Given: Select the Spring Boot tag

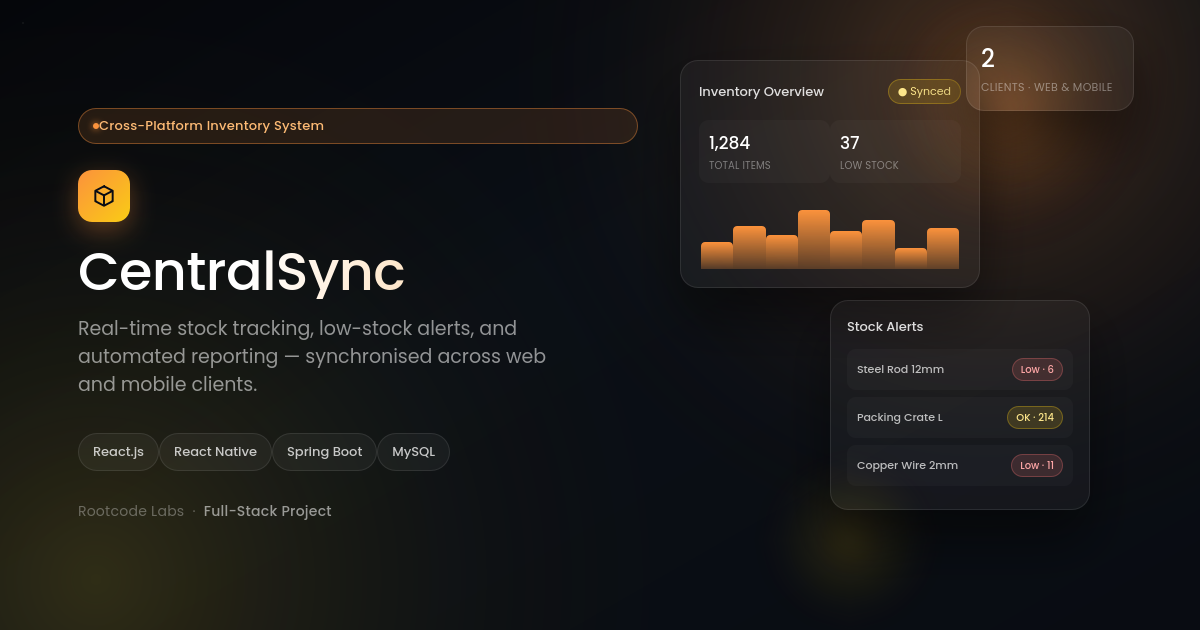Looking at the screenshot, I should [x=324, y=452].
